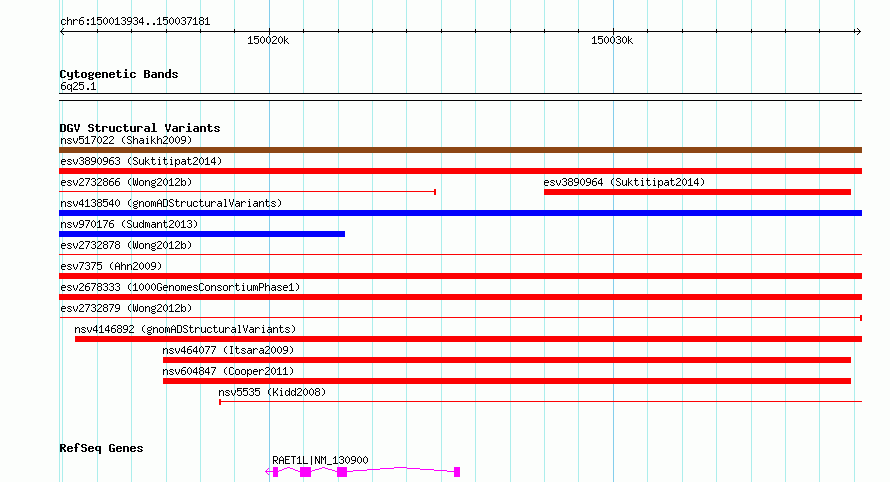
Task: Click the nsv517022 (Shaikh2009) brown variant bar
Action: (460, 150)
